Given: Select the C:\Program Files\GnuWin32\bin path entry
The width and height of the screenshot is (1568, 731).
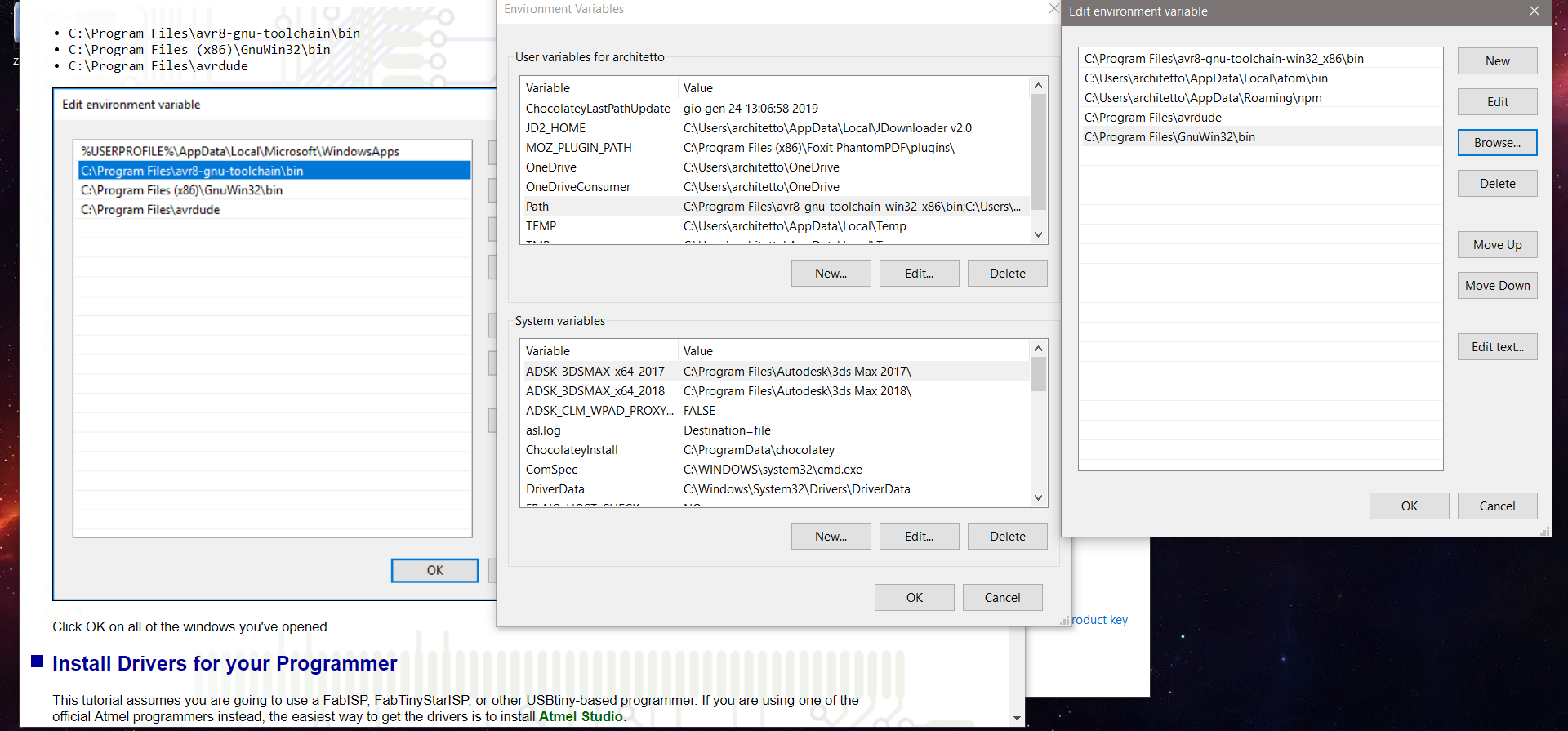Looking at the screenshot, I should point(1260,137).
